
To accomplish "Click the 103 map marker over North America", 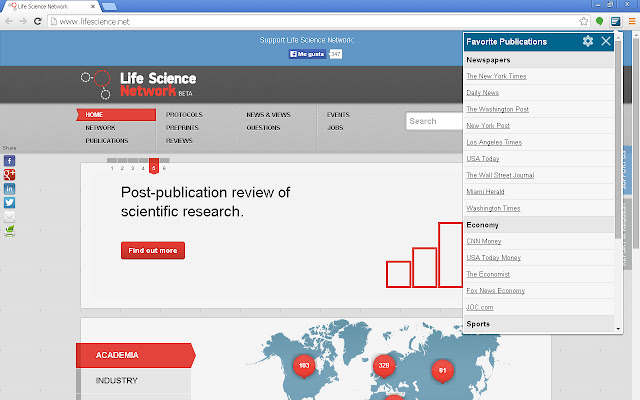I will click(304, 366).
